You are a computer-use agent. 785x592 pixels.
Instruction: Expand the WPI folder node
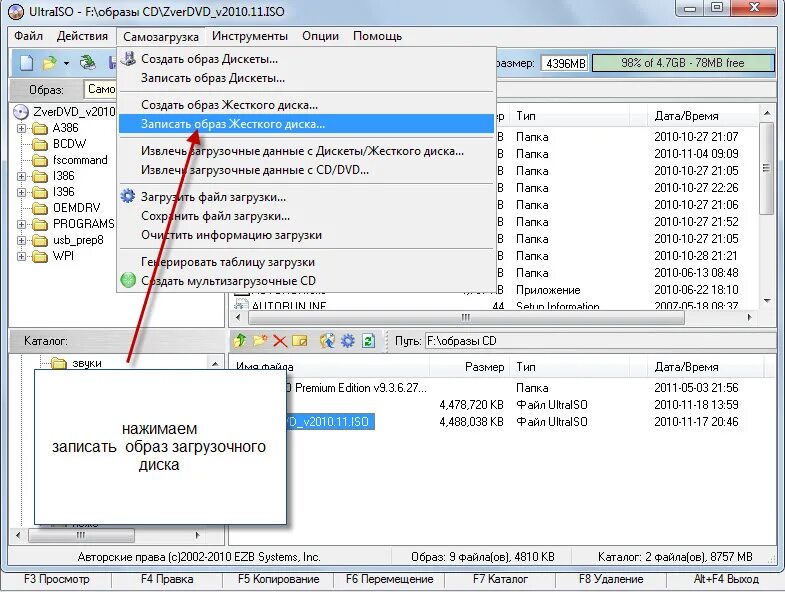21,256
